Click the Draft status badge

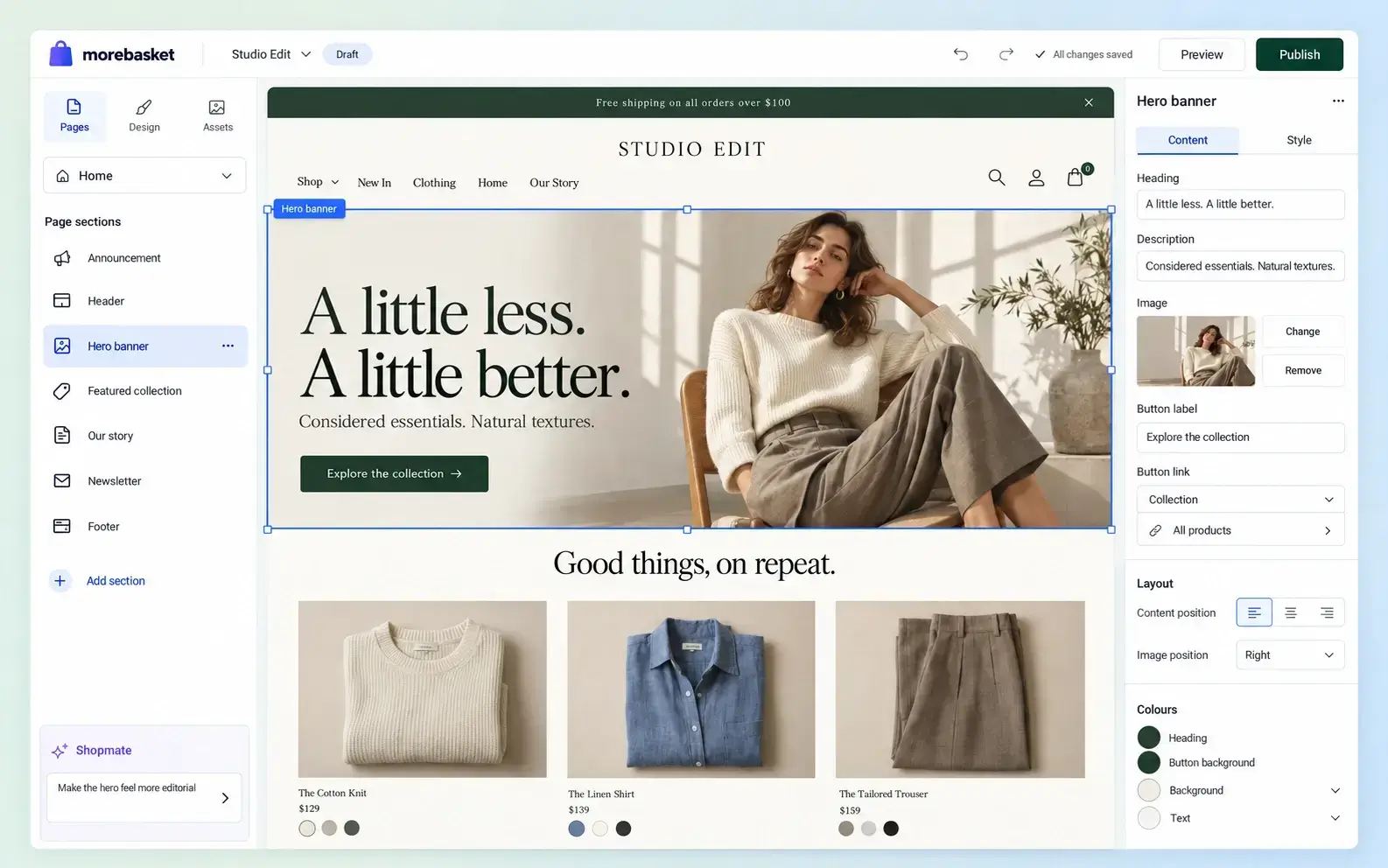pyautogui.click(x=347, y=54)
